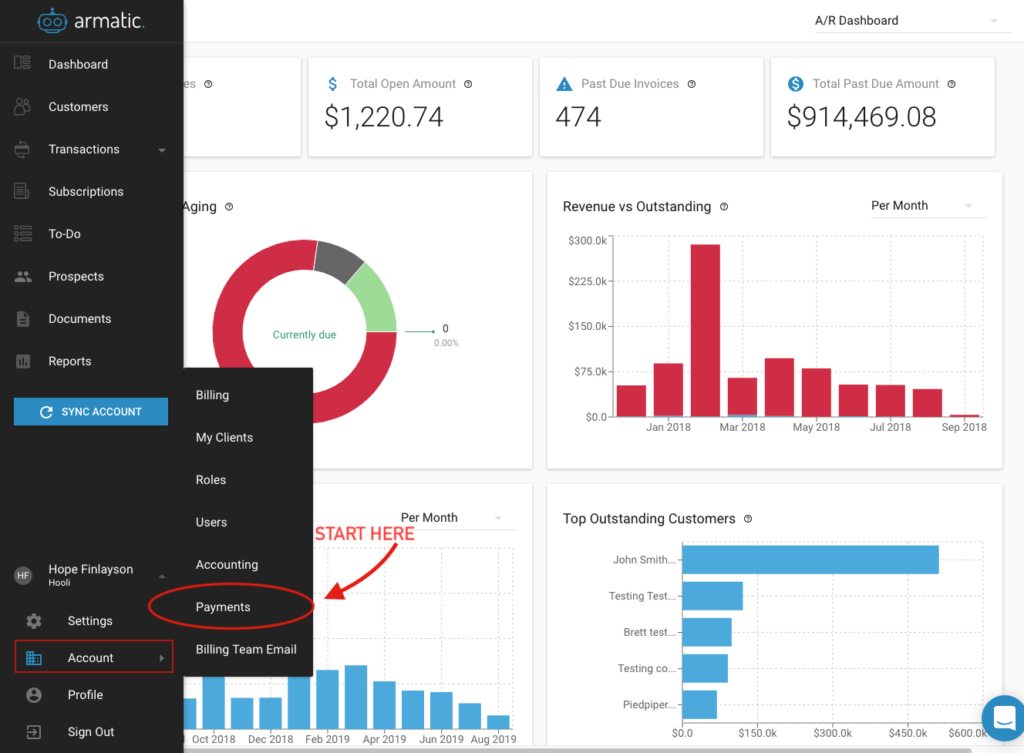Image resolution: width=1024 pixels, height=753 pixels.
Task: Click help icon next to Revenue vs Outstanding
Action: 724,207
